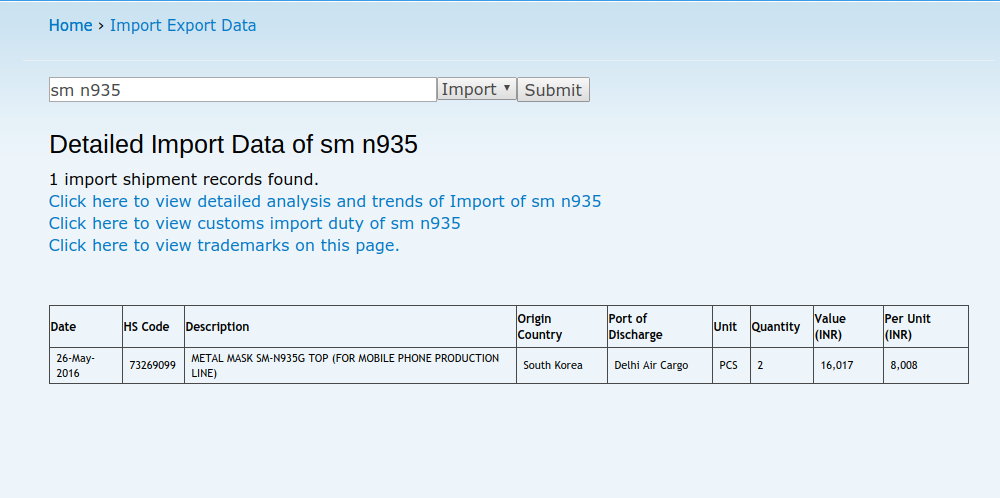Click the Home breadcrumb link

[70, 26]
